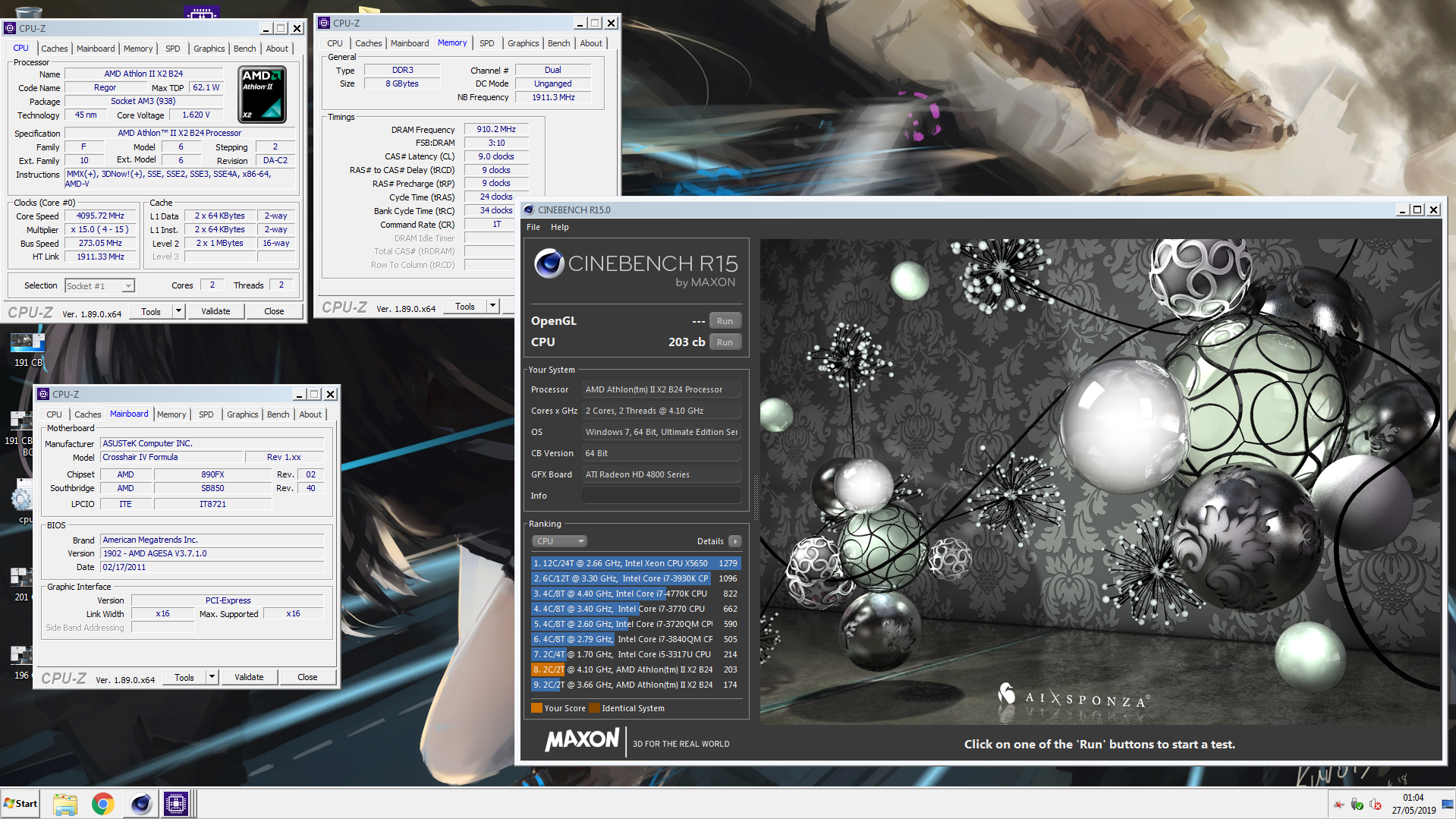This screenshot has height=819, width=1456.
Task: Click the Cinebench rendered scene preview
Action: 1100,482
